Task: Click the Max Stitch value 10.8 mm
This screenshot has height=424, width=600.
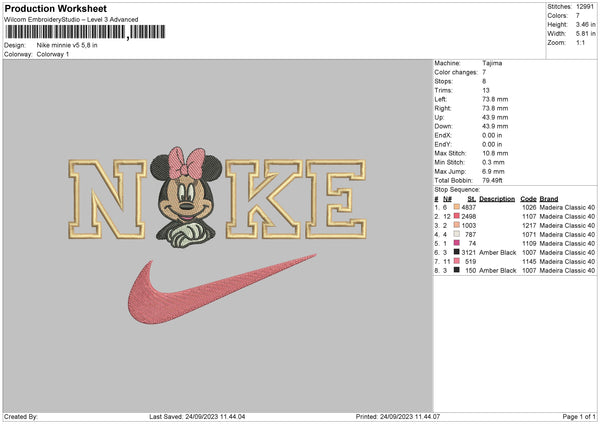Action: point(495,153)
